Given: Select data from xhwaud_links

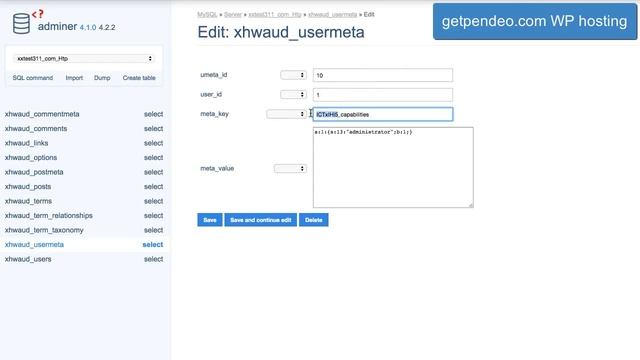Looking at the screenshot, I should tap(153, 143).
